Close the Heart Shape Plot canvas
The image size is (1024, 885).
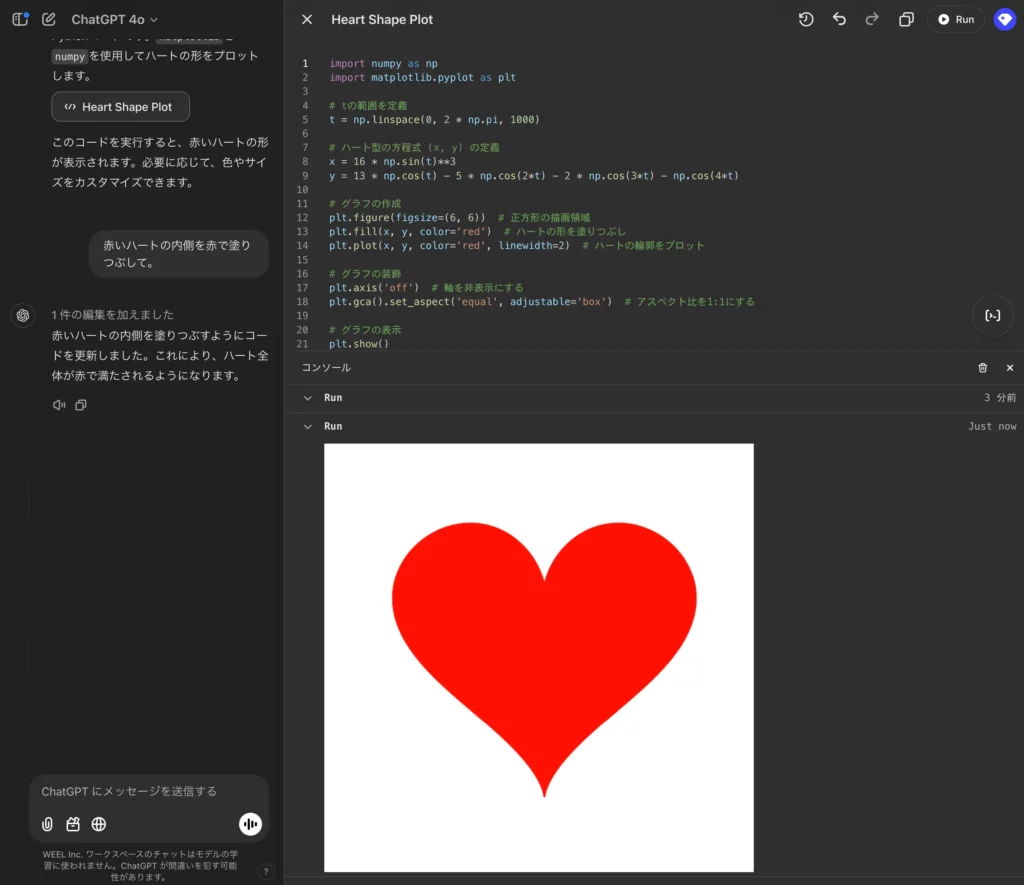tap(307, 19)
